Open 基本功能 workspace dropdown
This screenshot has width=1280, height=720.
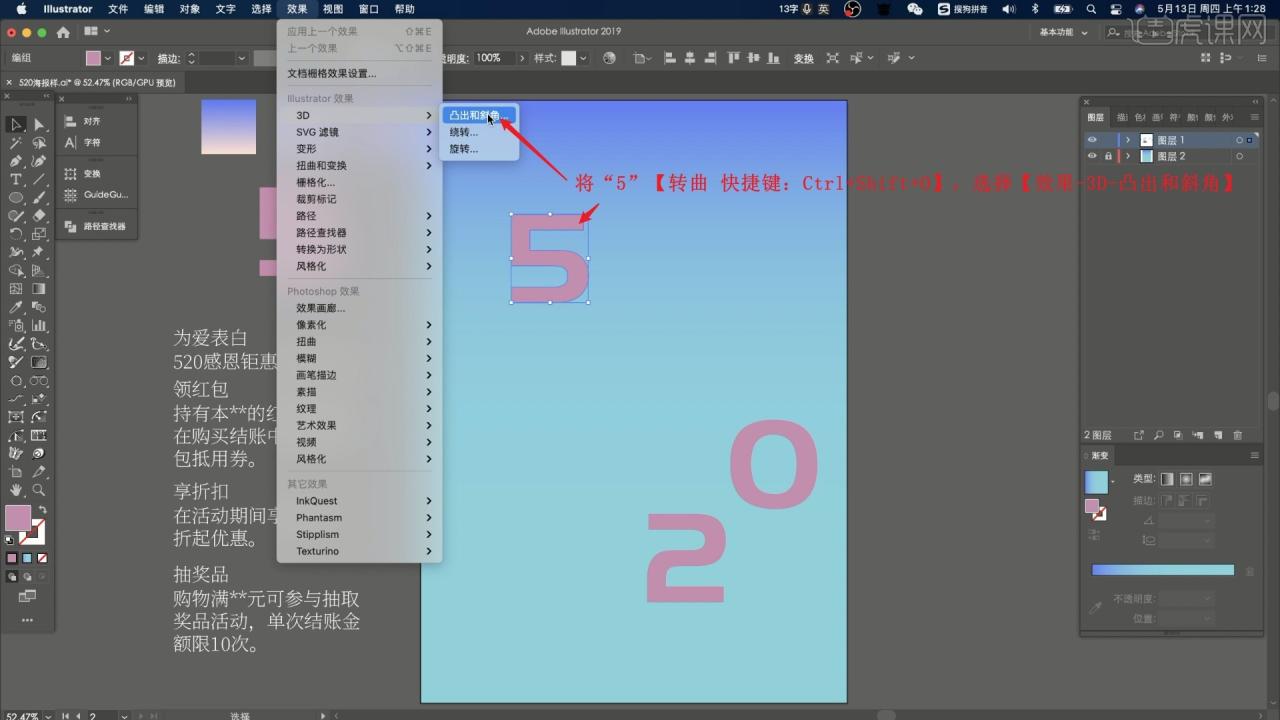[1062, 32]
